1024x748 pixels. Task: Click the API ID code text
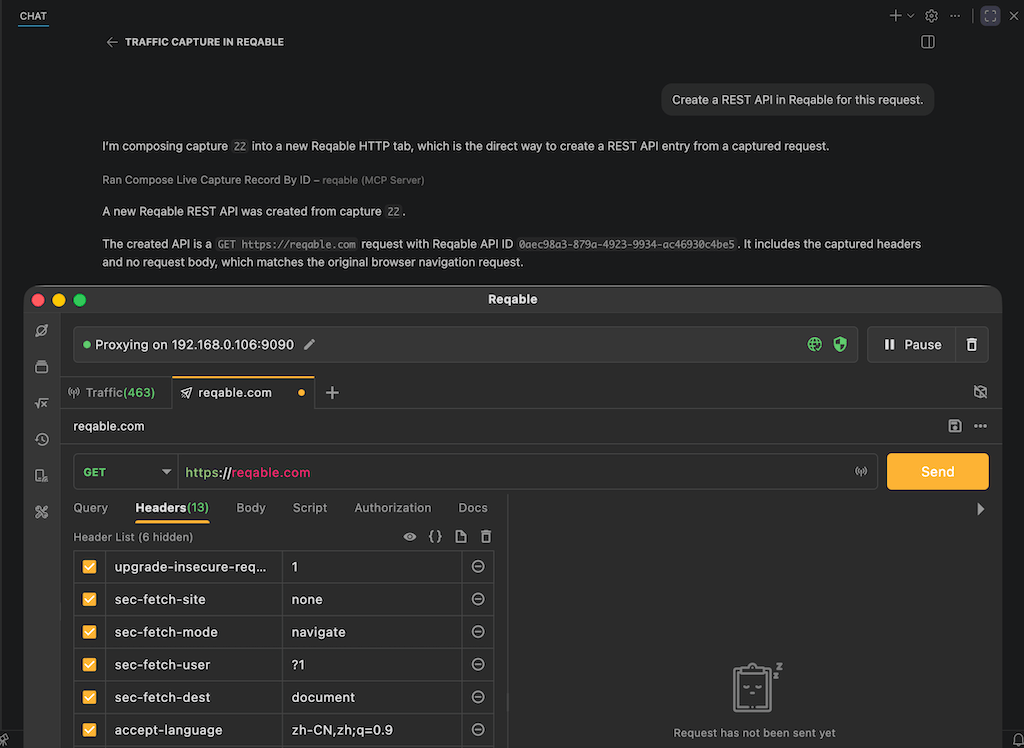click(x=627, y=244)
